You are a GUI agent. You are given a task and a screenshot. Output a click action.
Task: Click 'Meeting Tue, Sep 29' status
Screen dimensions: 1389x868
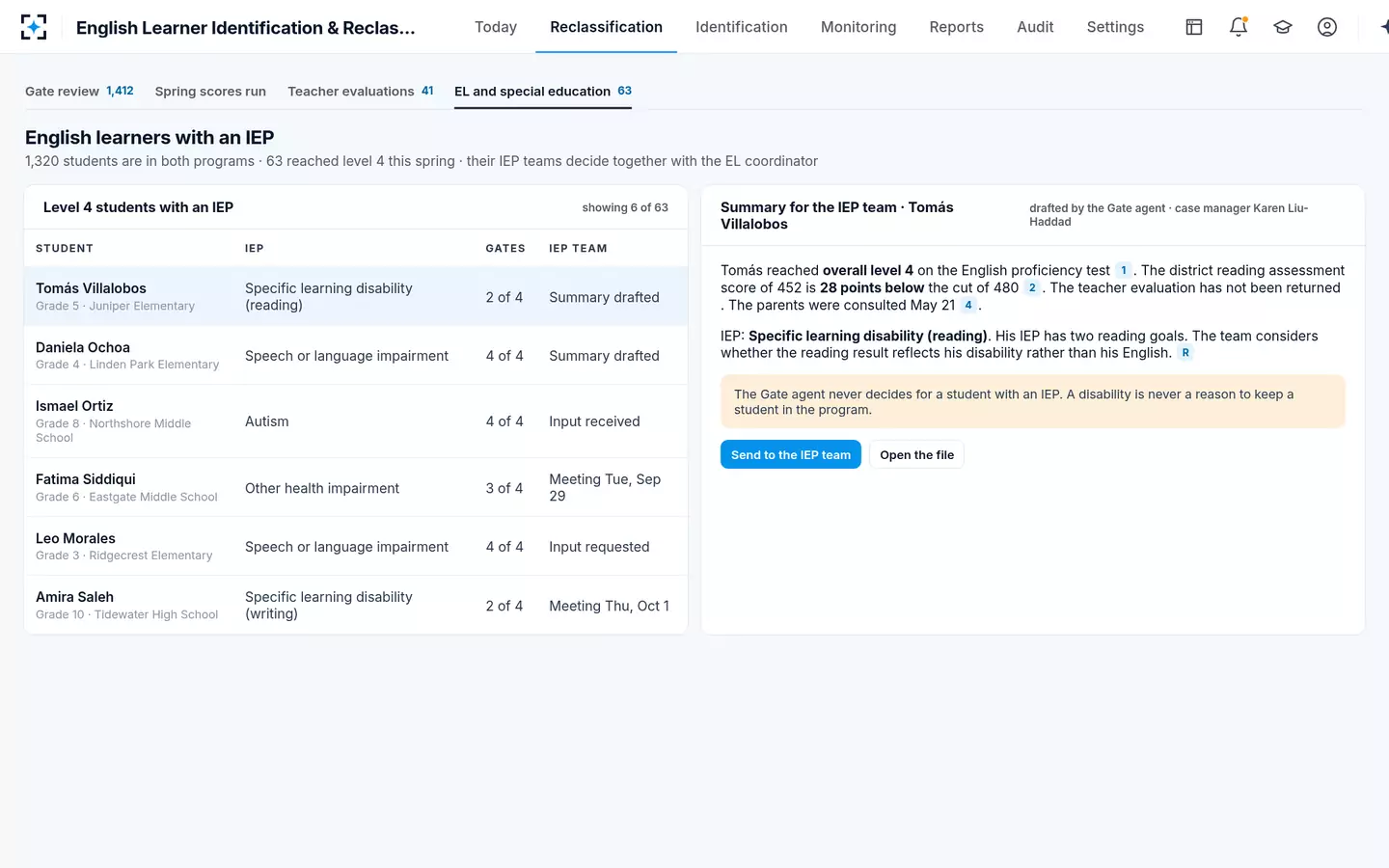[x=605, y=488]
